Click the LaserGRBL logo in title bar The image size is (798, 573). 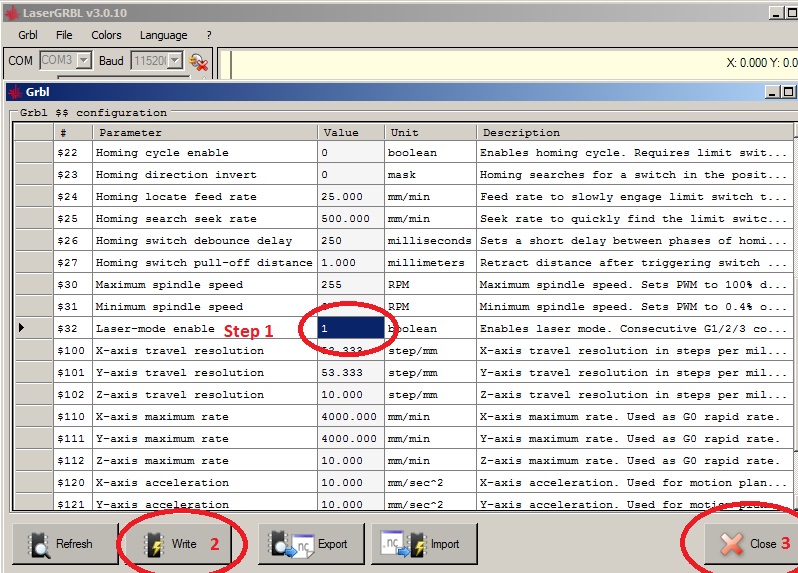pyautogui.click(x=12, y=13)
